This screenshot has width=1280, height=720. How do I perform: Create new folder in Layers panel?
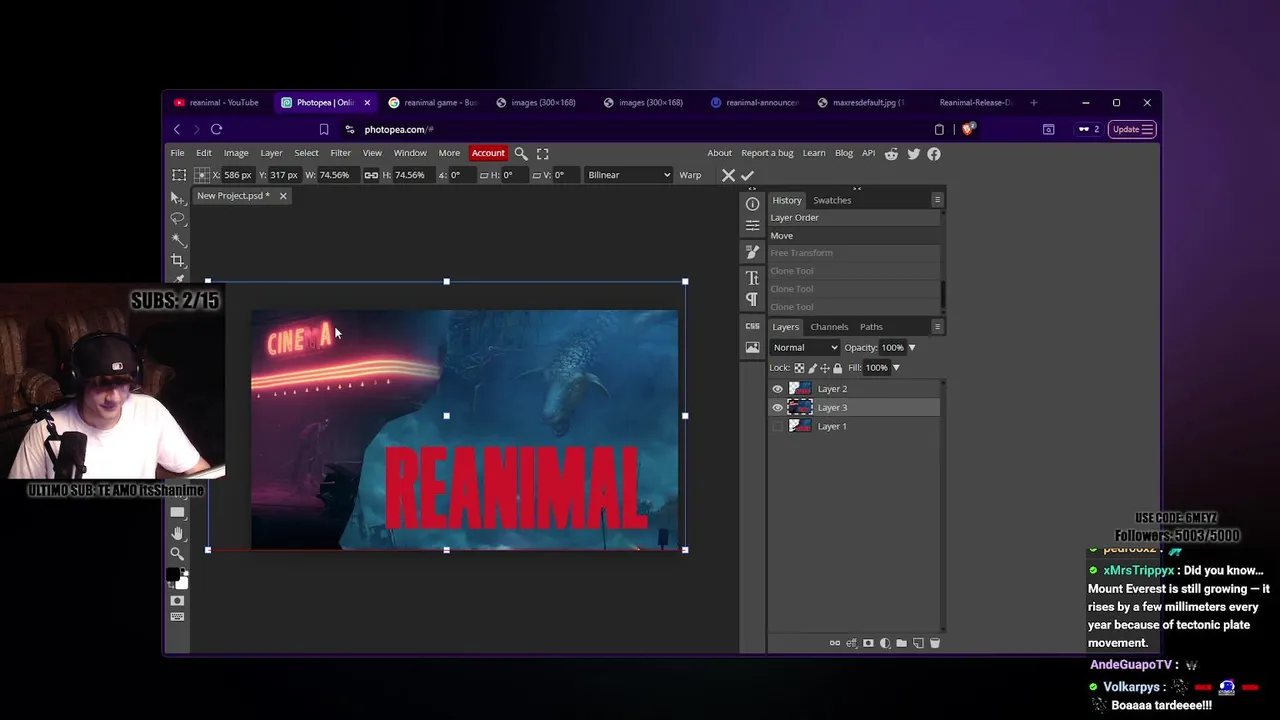901,643
